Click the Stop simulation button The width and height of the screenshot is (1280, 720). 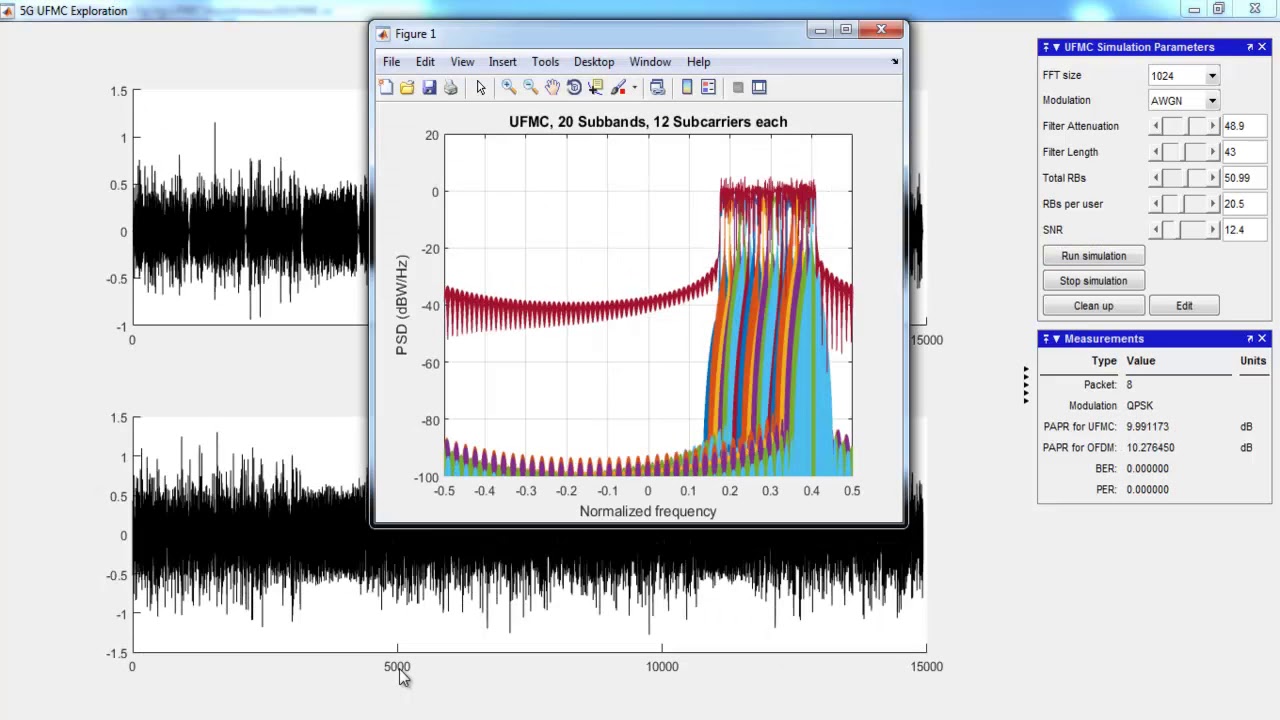pos(1093,281)
